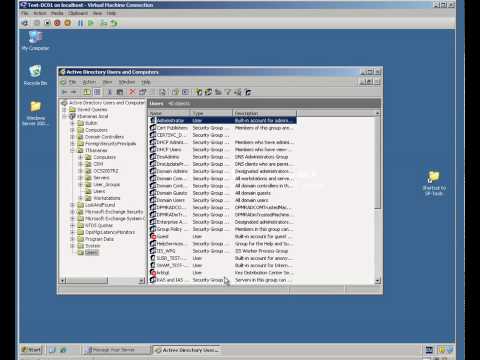Select the krbtgt user row
This screenshot has width=480, height=360.
click(222, 273)
